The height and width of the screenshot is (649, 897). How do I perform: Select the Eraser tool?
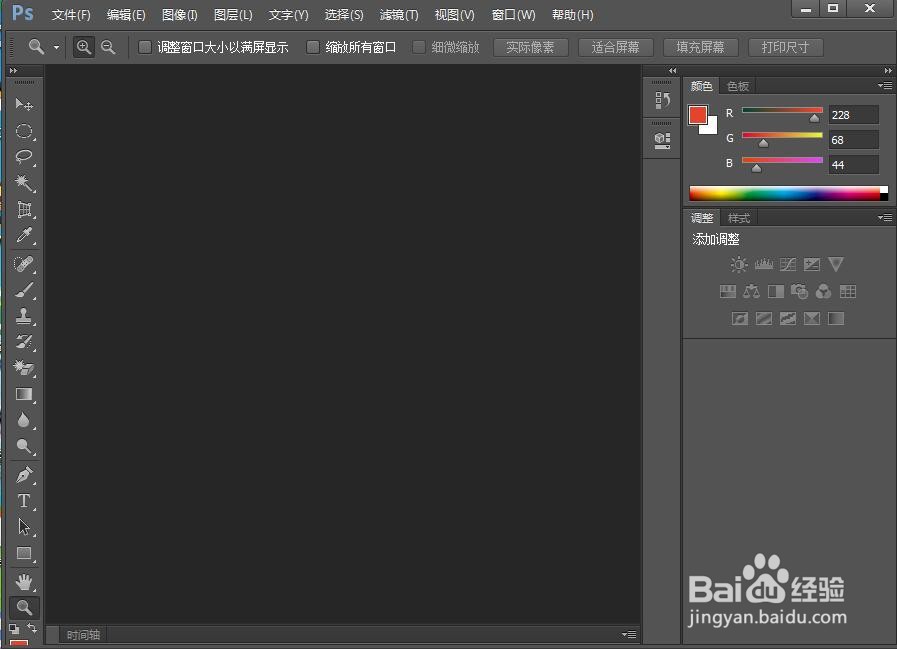(x=24, y=368)
